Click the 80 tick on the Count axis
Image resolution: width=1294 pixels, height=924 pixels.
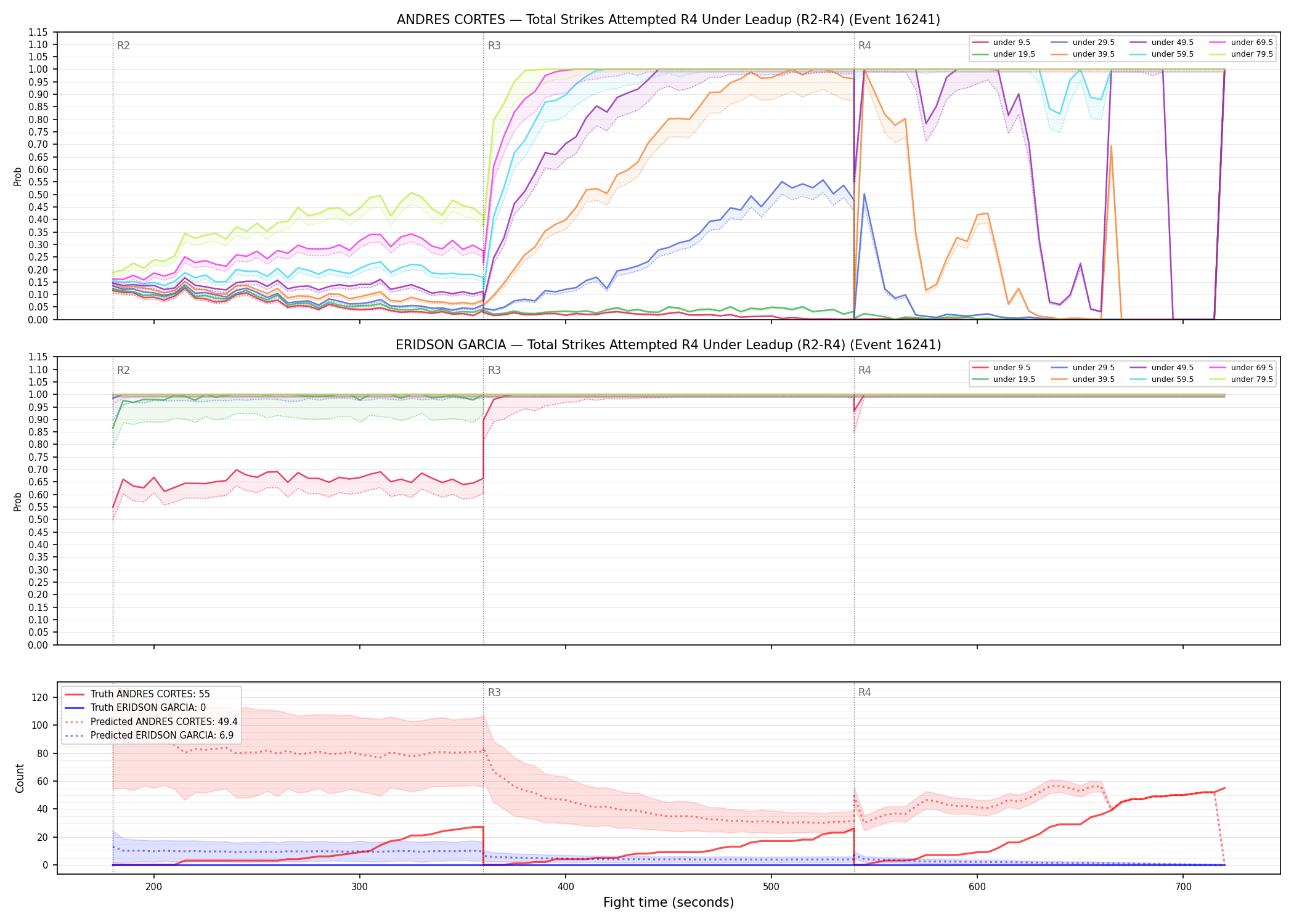pyautogui.click(x=43, y=754)
